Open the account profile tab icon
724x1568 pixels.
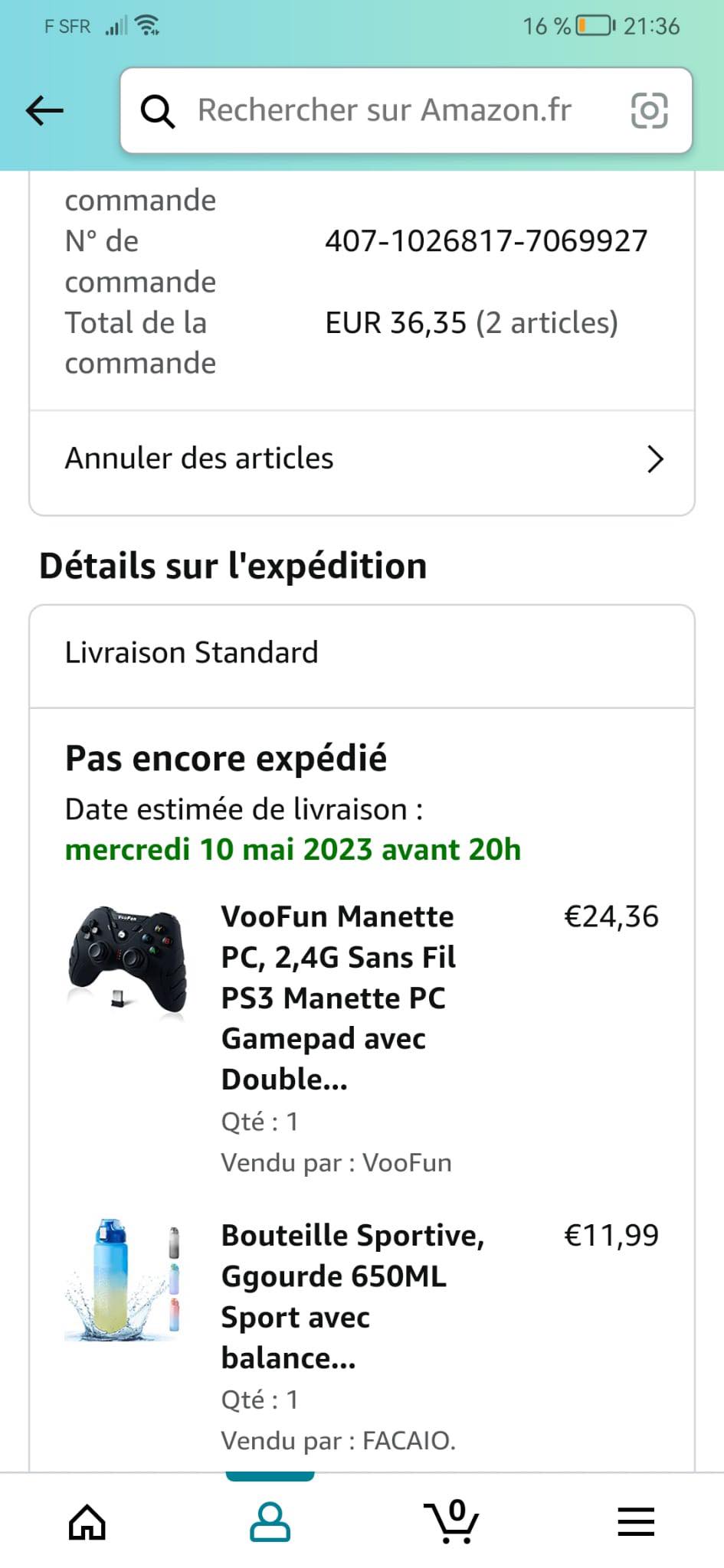pyautogui.click(x=270, y=1521)
